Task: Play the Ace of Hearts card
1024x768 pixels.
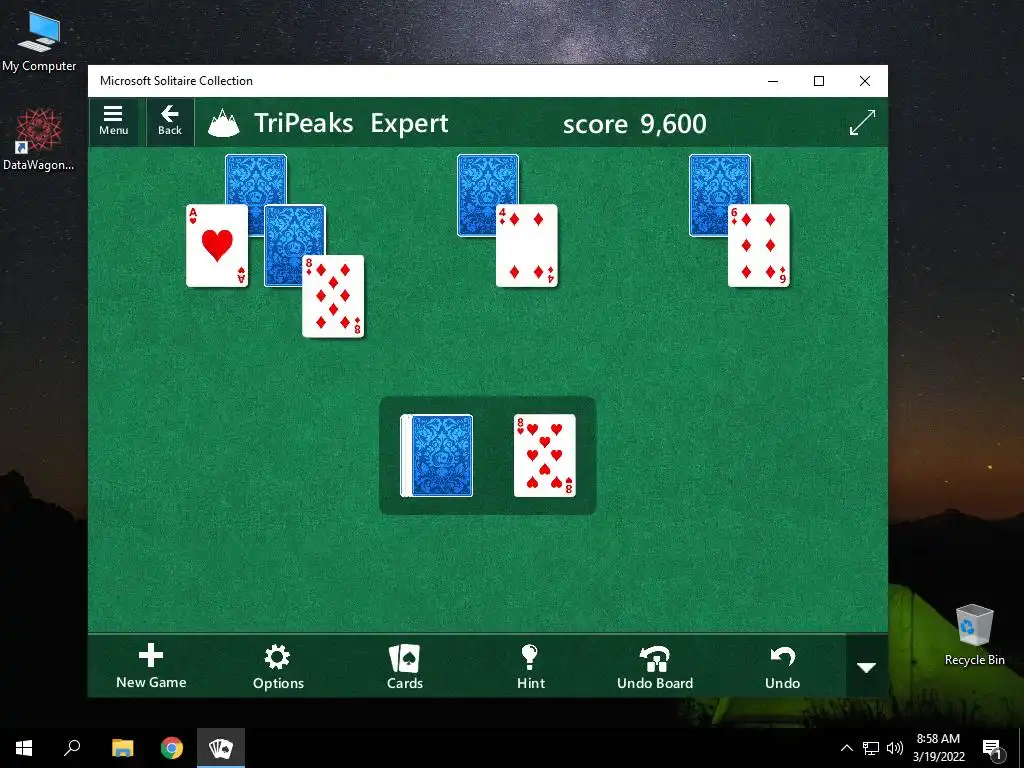Action: click(x=217, y=246)
